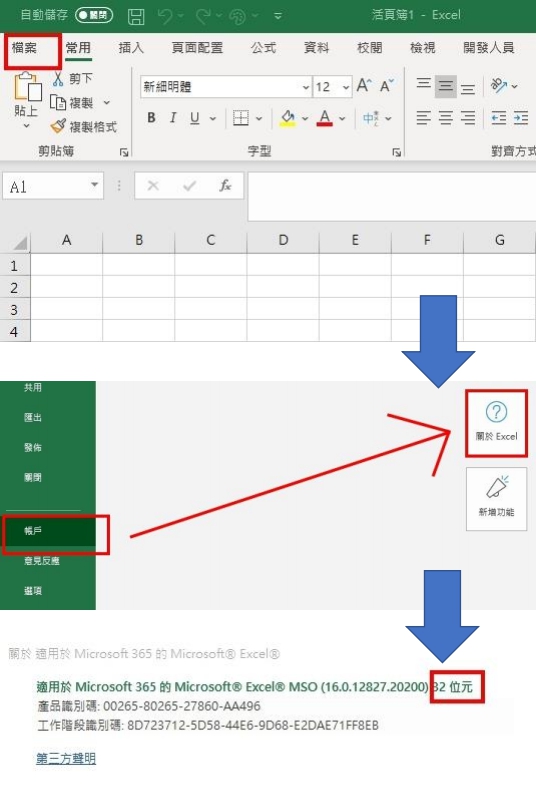Click the Increase Indent icon
This screenshot has width=536, height=792.
pos(521,118)
